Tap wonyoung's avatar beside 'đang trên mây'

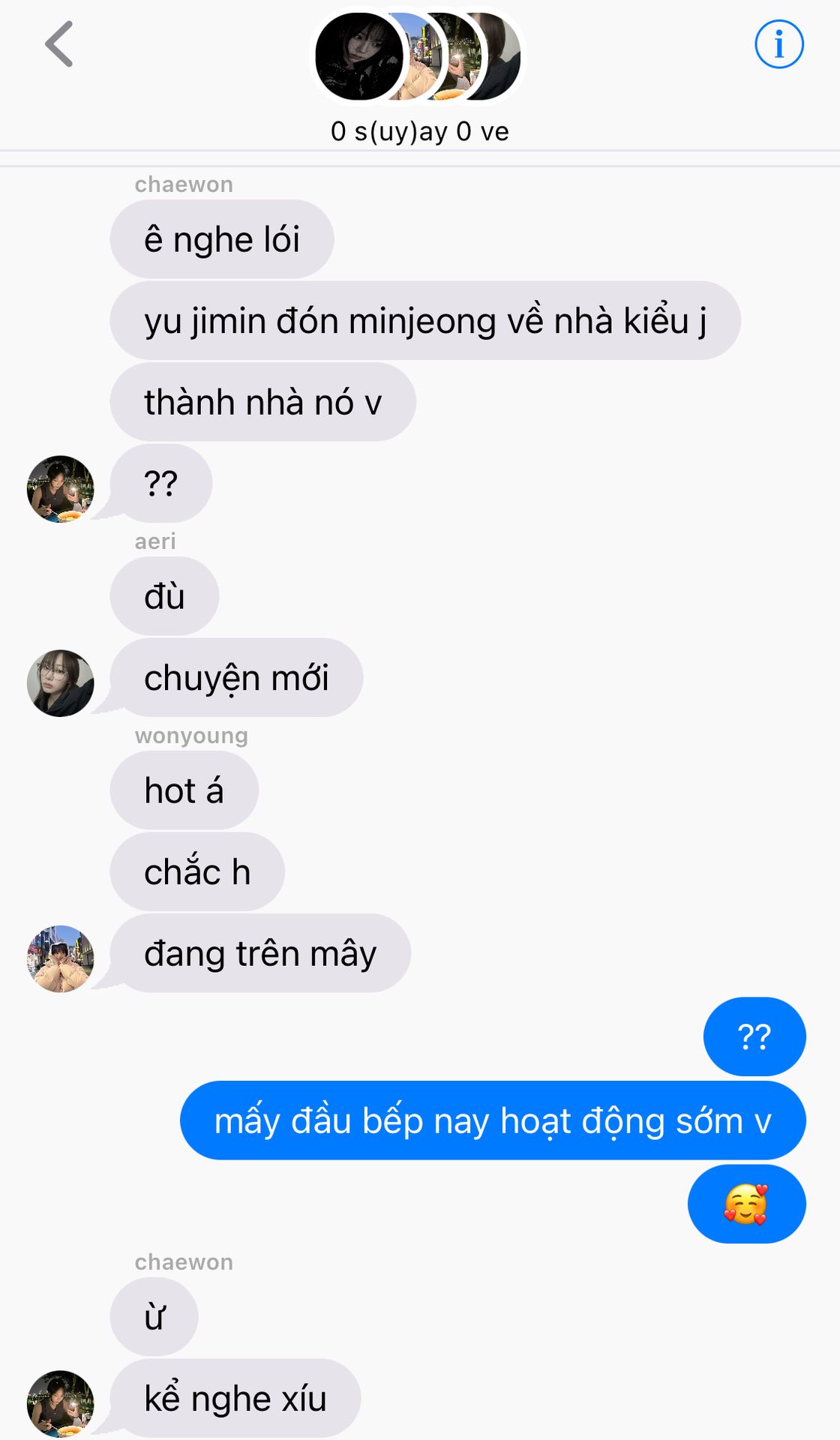tap(61, 959)
